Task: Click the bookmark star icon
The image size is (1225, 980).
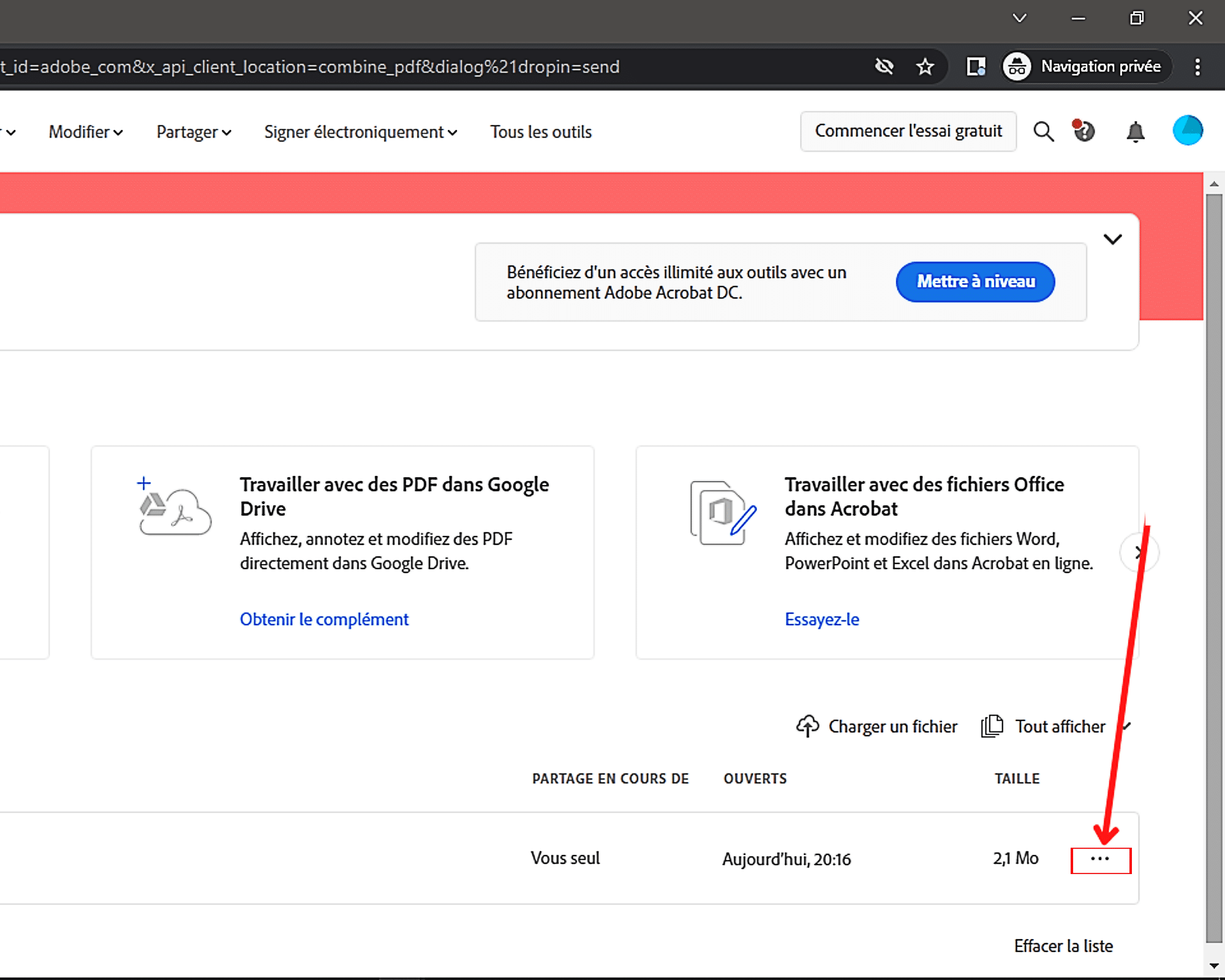Action: [x=925, y=66]
